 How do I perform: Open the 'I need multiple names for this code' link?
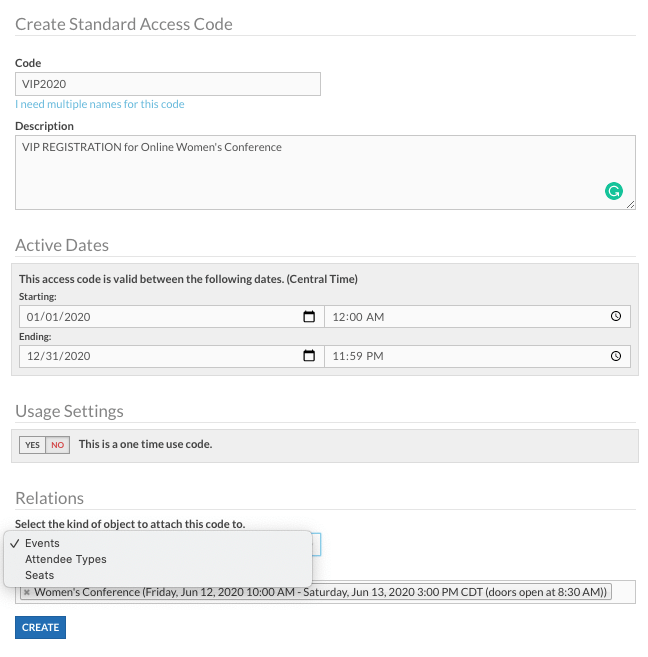[x=100, y=104]
